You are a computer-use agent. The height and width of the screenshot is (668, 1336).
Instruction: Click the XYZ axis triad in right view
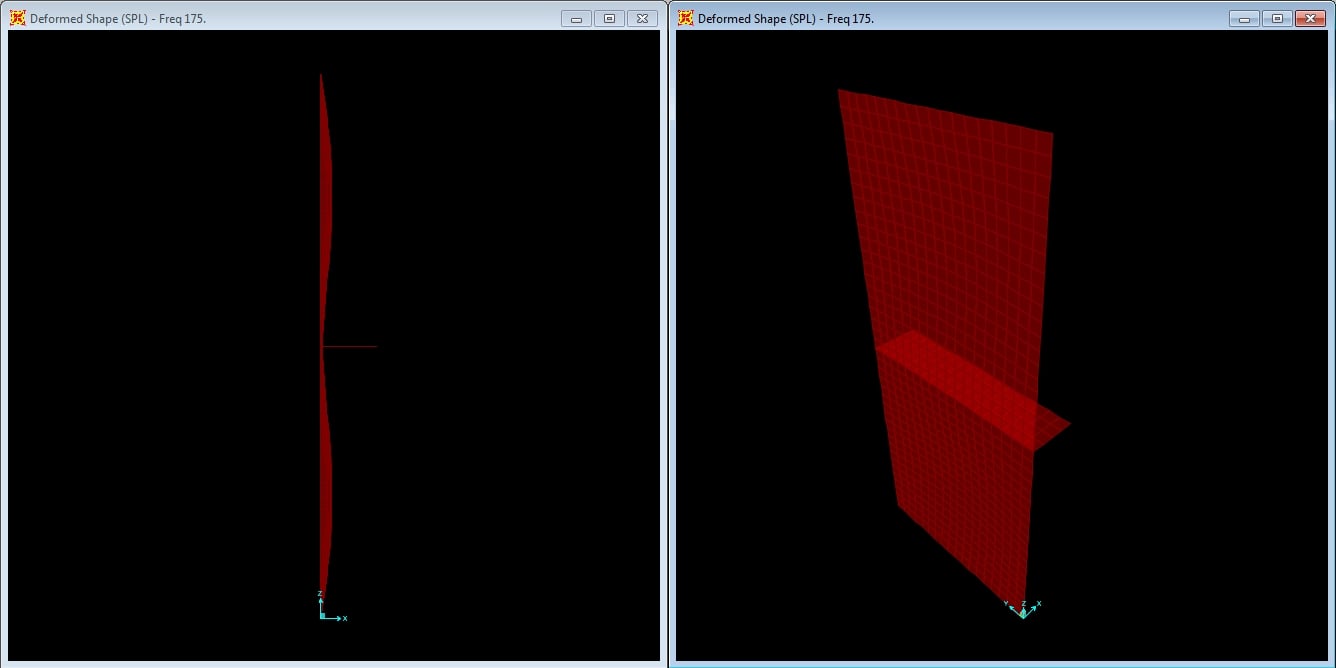coord(1022,609)
